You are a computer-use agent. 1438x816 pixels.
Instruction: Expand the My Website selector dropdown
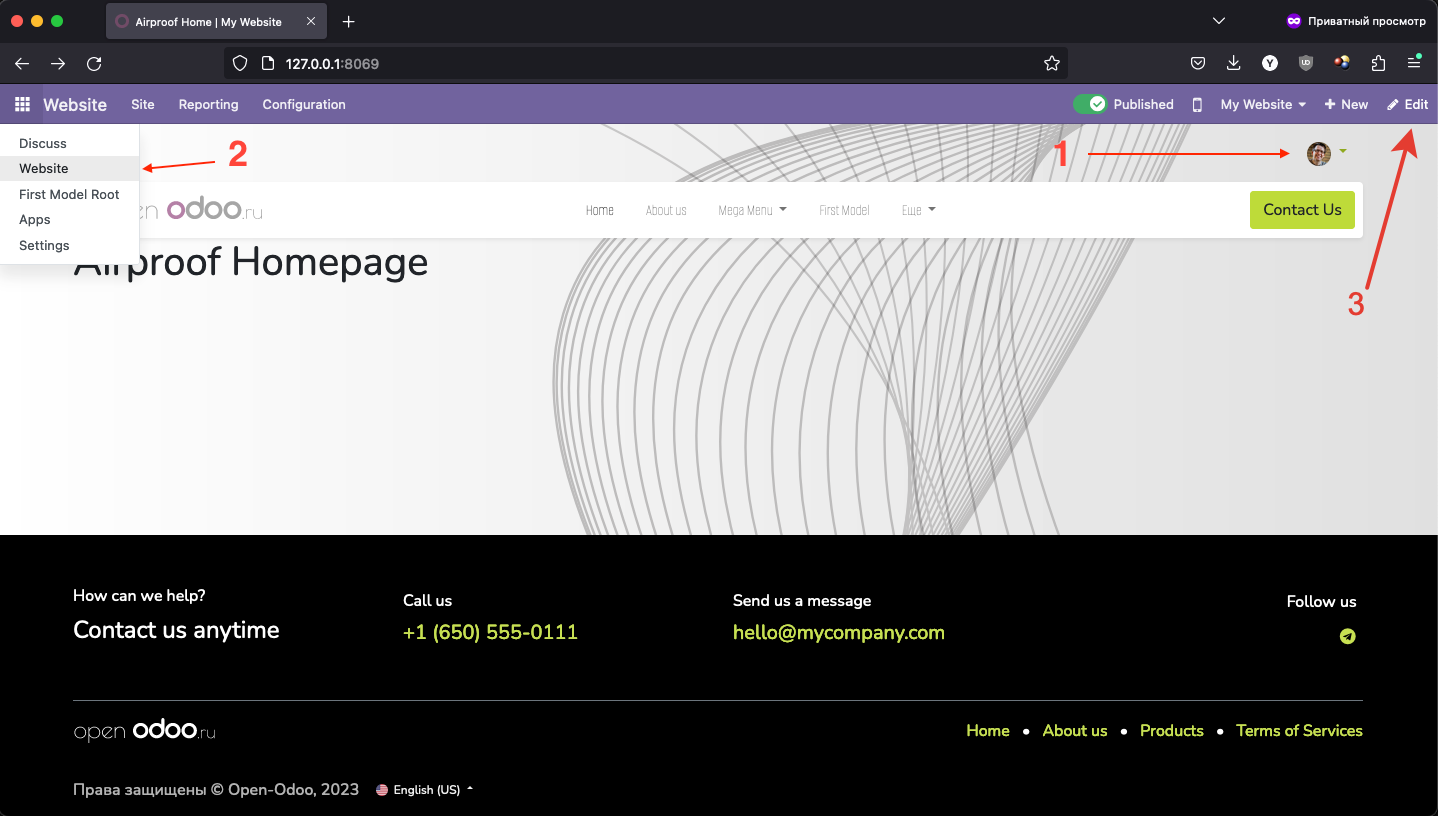[1263, 104]
